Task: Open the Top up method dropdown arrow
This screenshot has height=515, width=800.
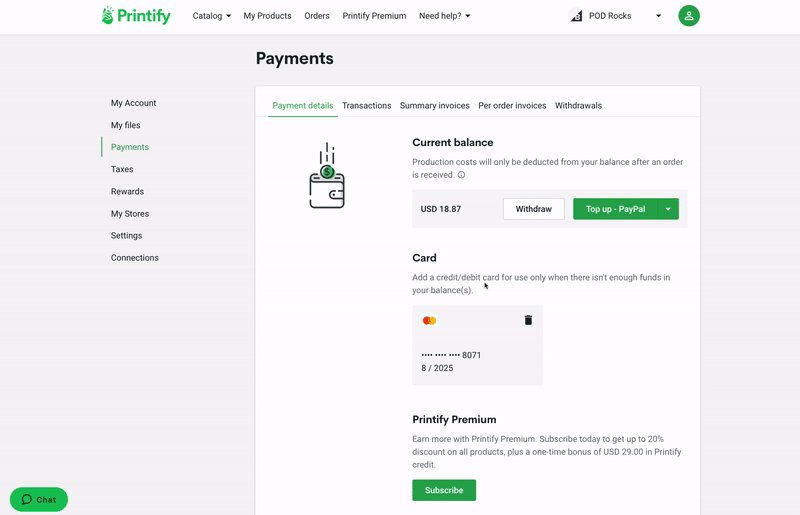Action: click(x=668, y=209)
